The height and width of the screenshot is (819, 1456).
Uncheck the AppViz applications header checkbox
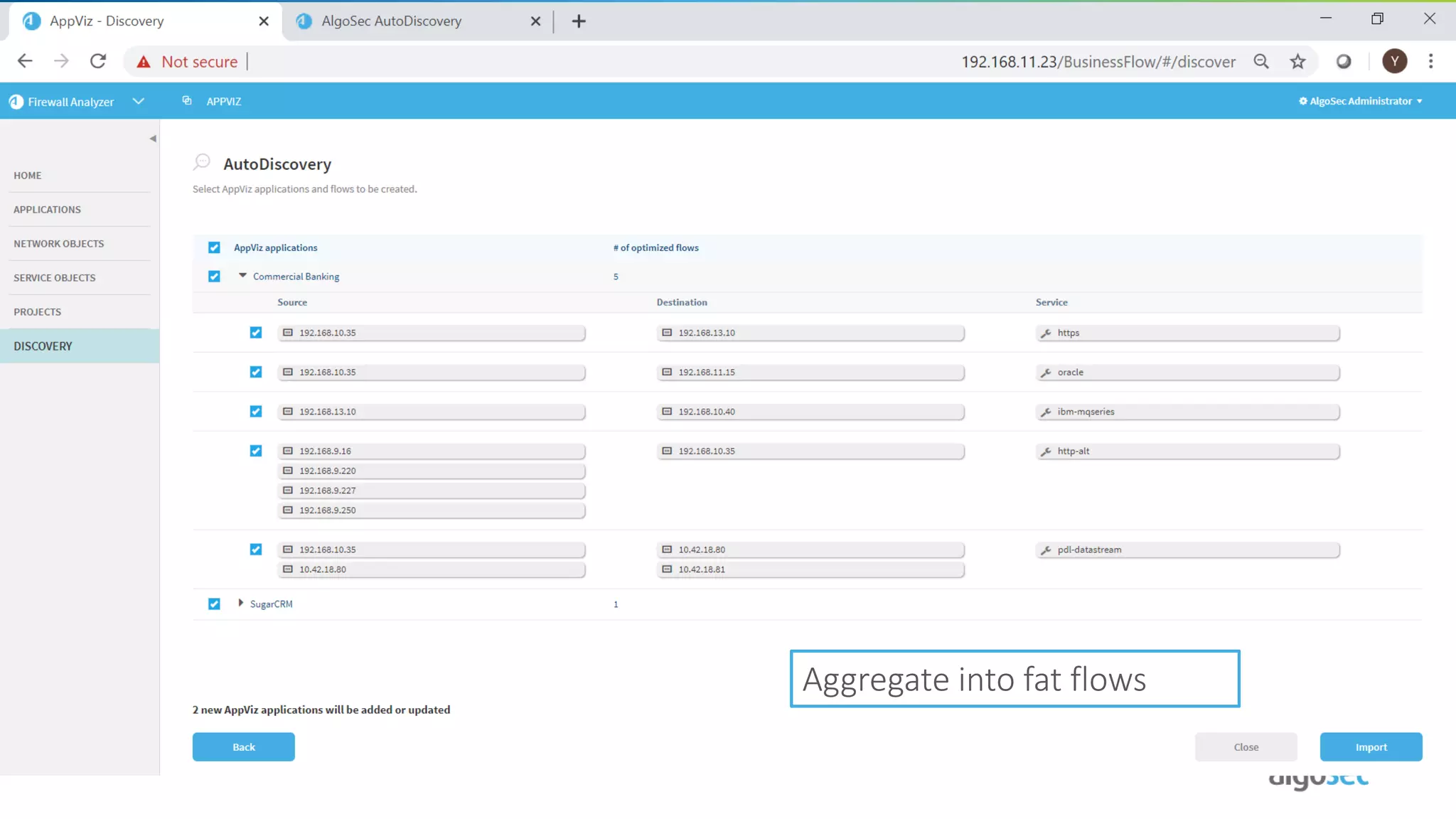(214, 247)
